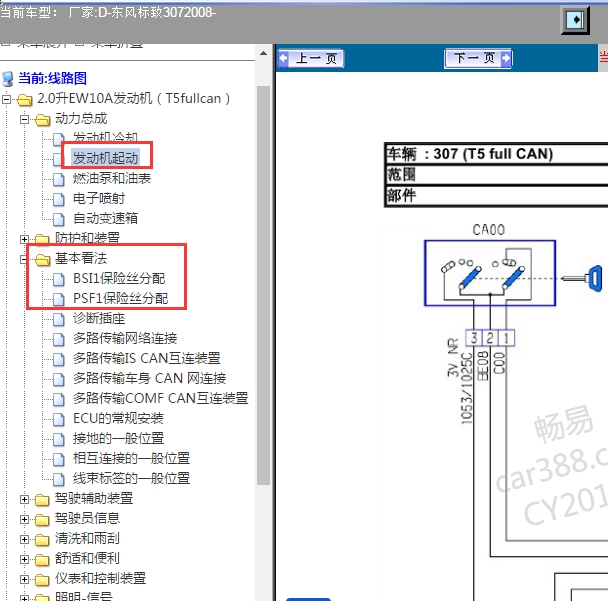Go to previous page with 上一页 button
Viewport: 608px width, 601px height.
(310, 59)
